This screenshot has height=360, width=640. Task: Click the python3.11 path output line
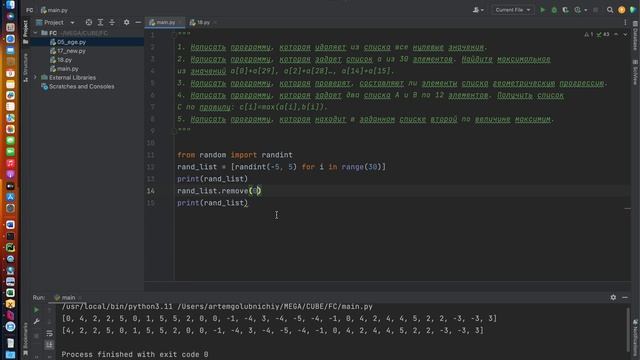coord(217,307)
